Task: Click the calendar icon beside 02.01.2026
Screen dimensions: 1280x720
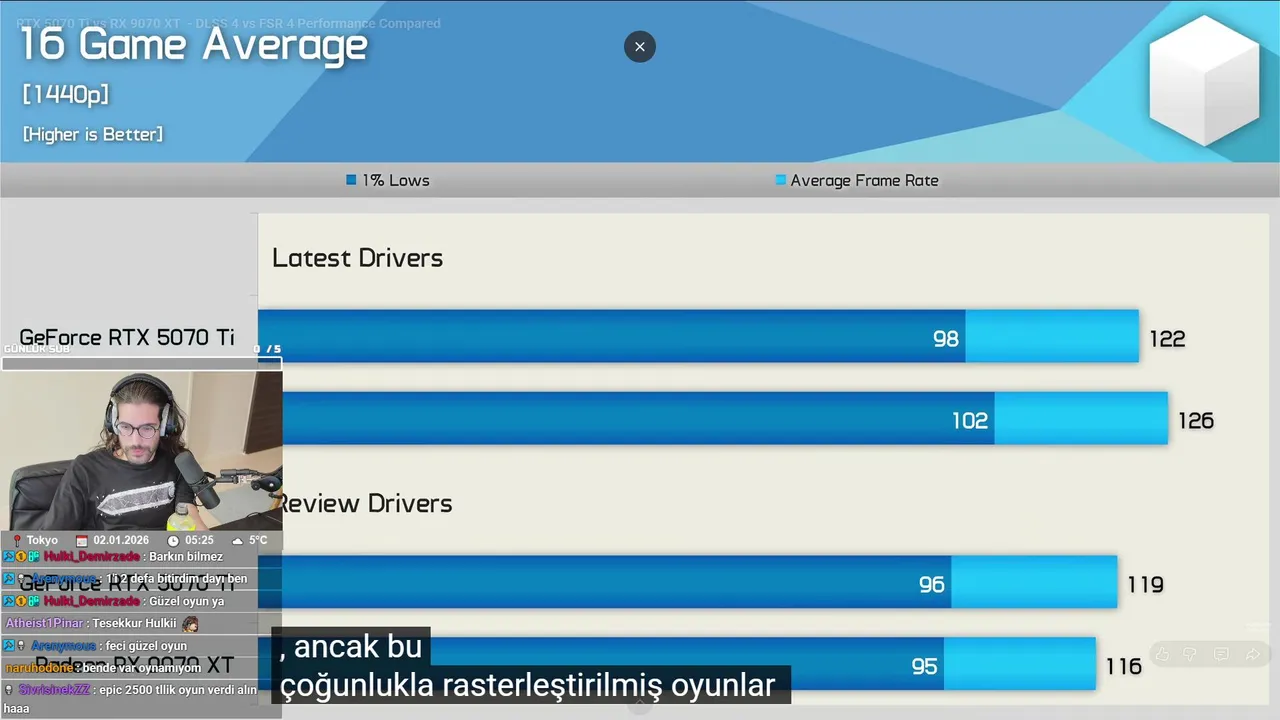Action: 82,540
